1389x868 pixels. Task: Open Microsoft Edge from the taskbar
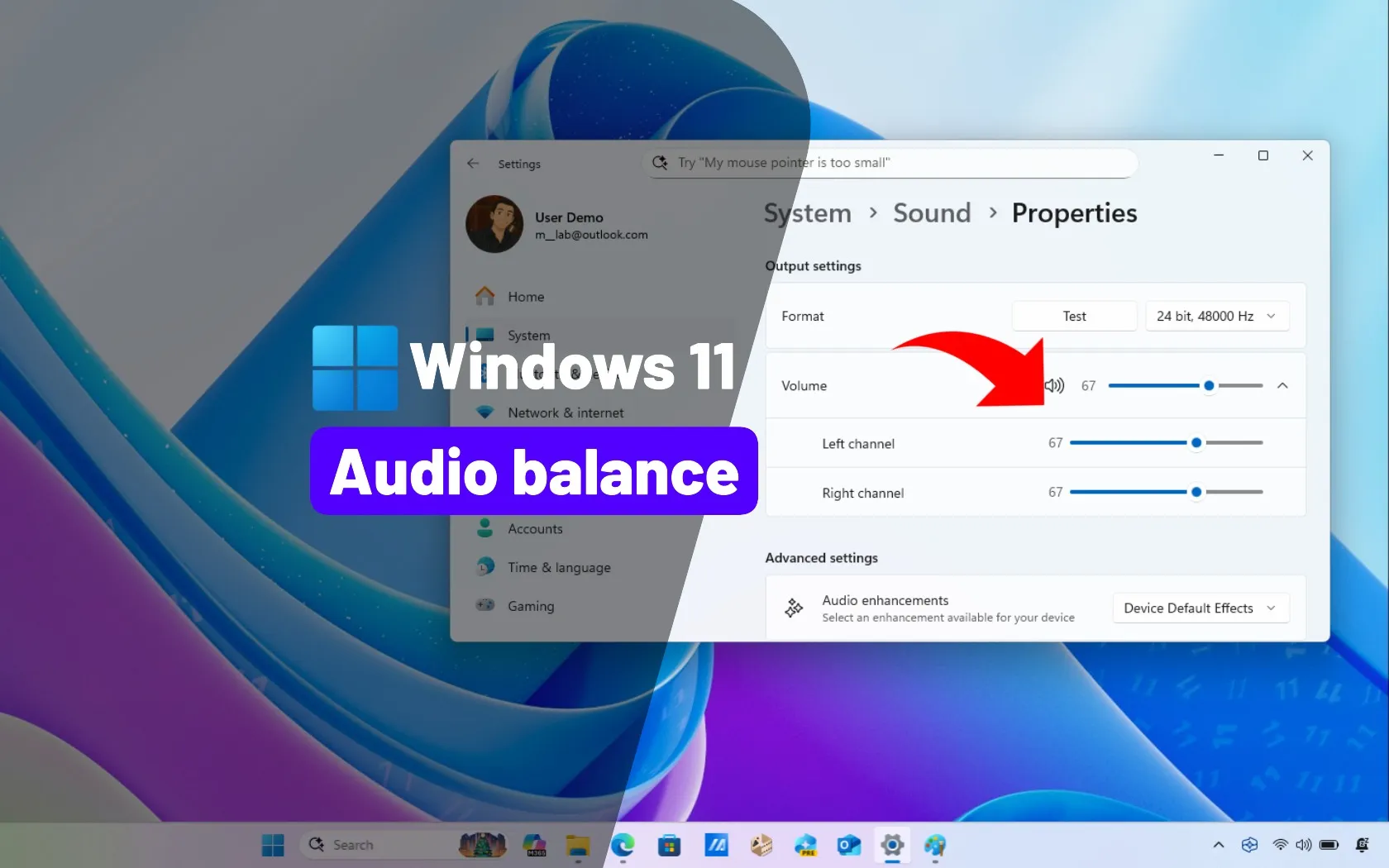(x=623, y=845)
